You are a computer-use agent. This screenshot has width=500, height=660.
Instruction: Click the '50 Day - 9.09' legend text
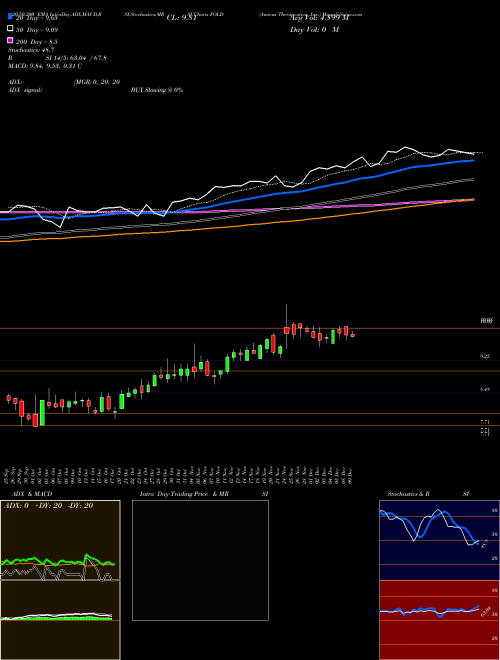coord(37,30)
